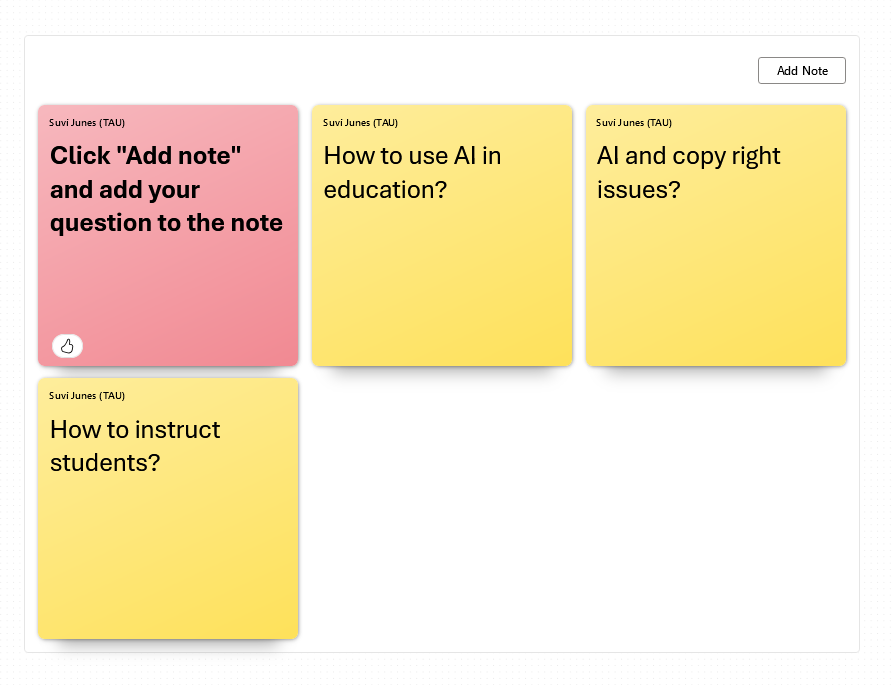Edit the "AI and copy right issues?" text
This screenshot has width=892, height=685.
coord(688,172)
